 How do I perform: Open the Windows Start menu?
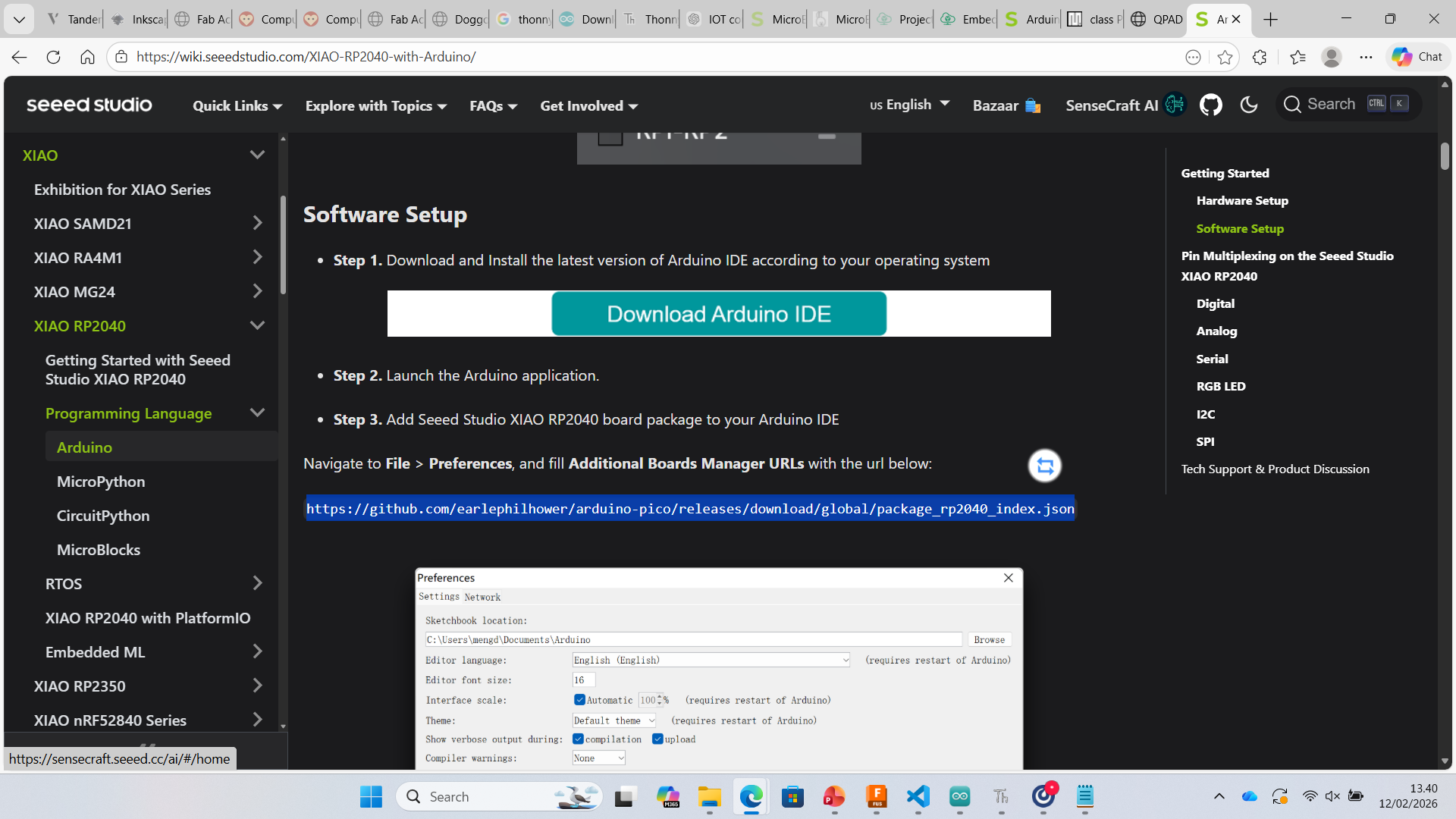[x=371, y=796]
